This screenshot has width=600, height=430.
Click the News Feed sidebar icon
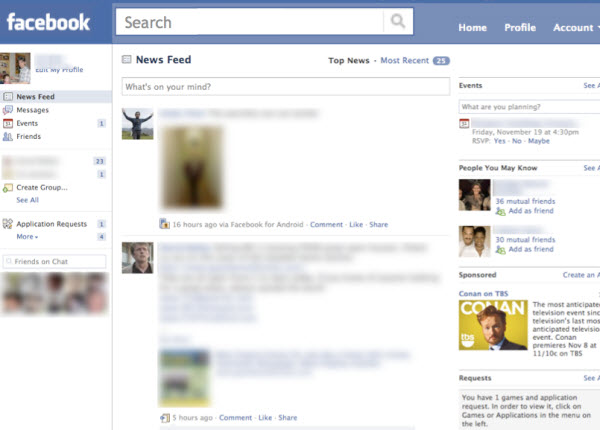click(x=8, y=97)
